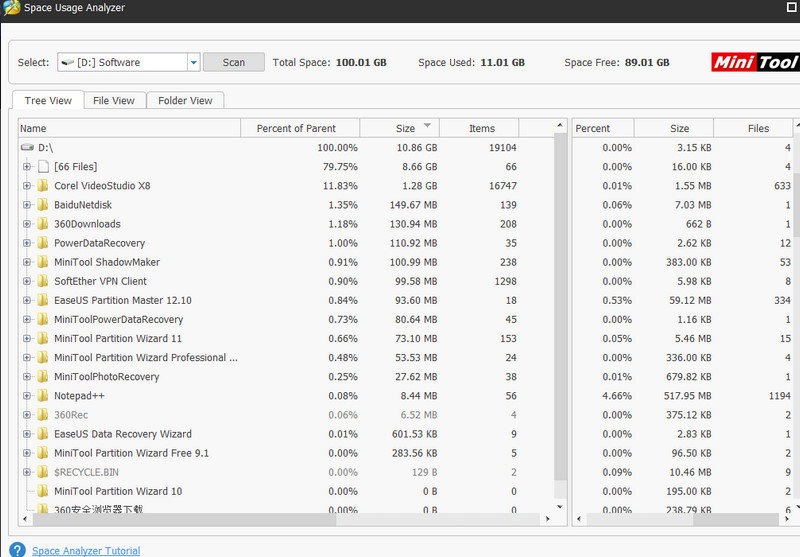The width and height of the screenshot is (800, 557).
Task: Click the $RECYCLE.BIN folder icon
Action: click(43, 472)
